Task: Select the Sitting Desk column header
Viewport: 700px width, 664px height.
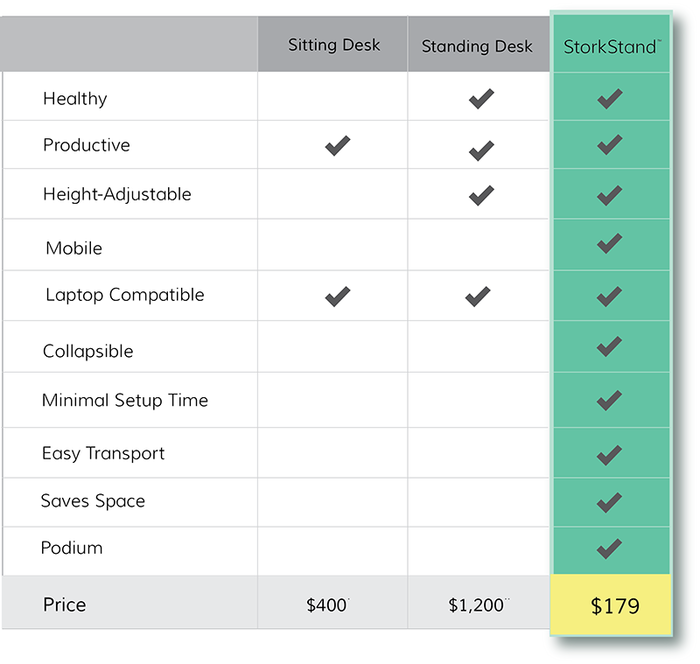Action: (x=334, y=45)
